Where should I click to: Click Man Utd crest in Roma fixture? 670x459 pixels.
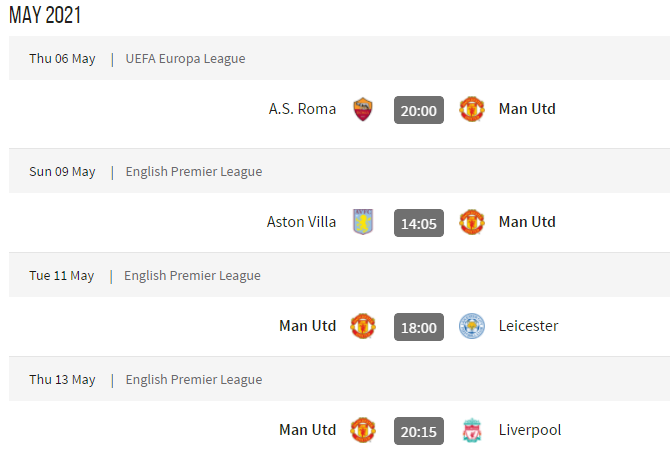pyautogui.click(x=472, y=109)
